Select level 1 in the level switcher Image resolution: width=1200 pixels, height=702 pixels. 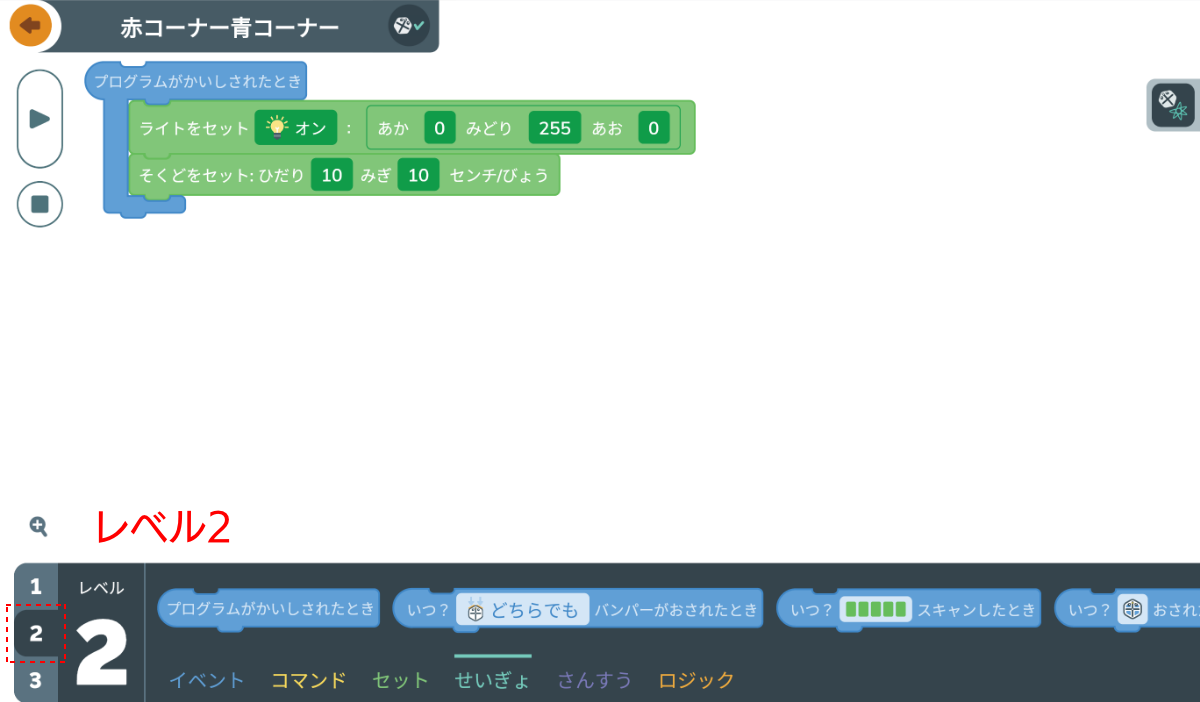[36, 588]
